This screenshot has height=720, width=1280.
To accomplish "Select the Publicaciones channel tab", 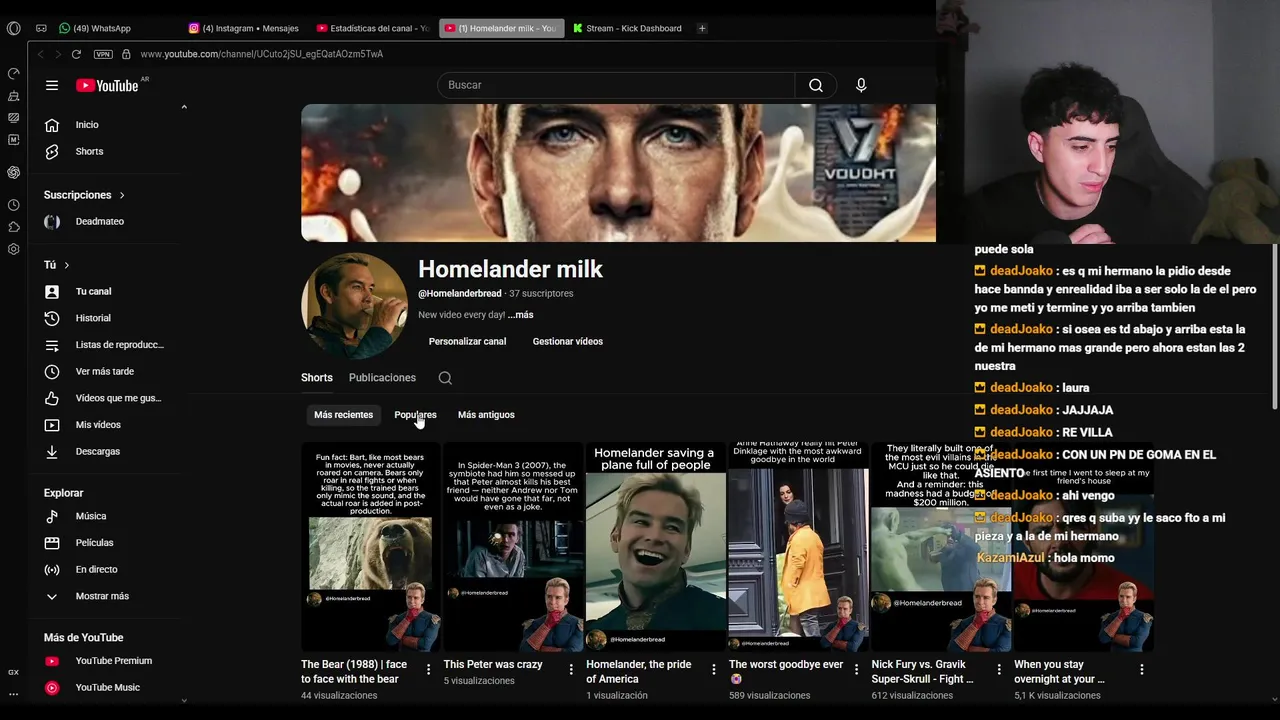I will [x=382, y=378].
